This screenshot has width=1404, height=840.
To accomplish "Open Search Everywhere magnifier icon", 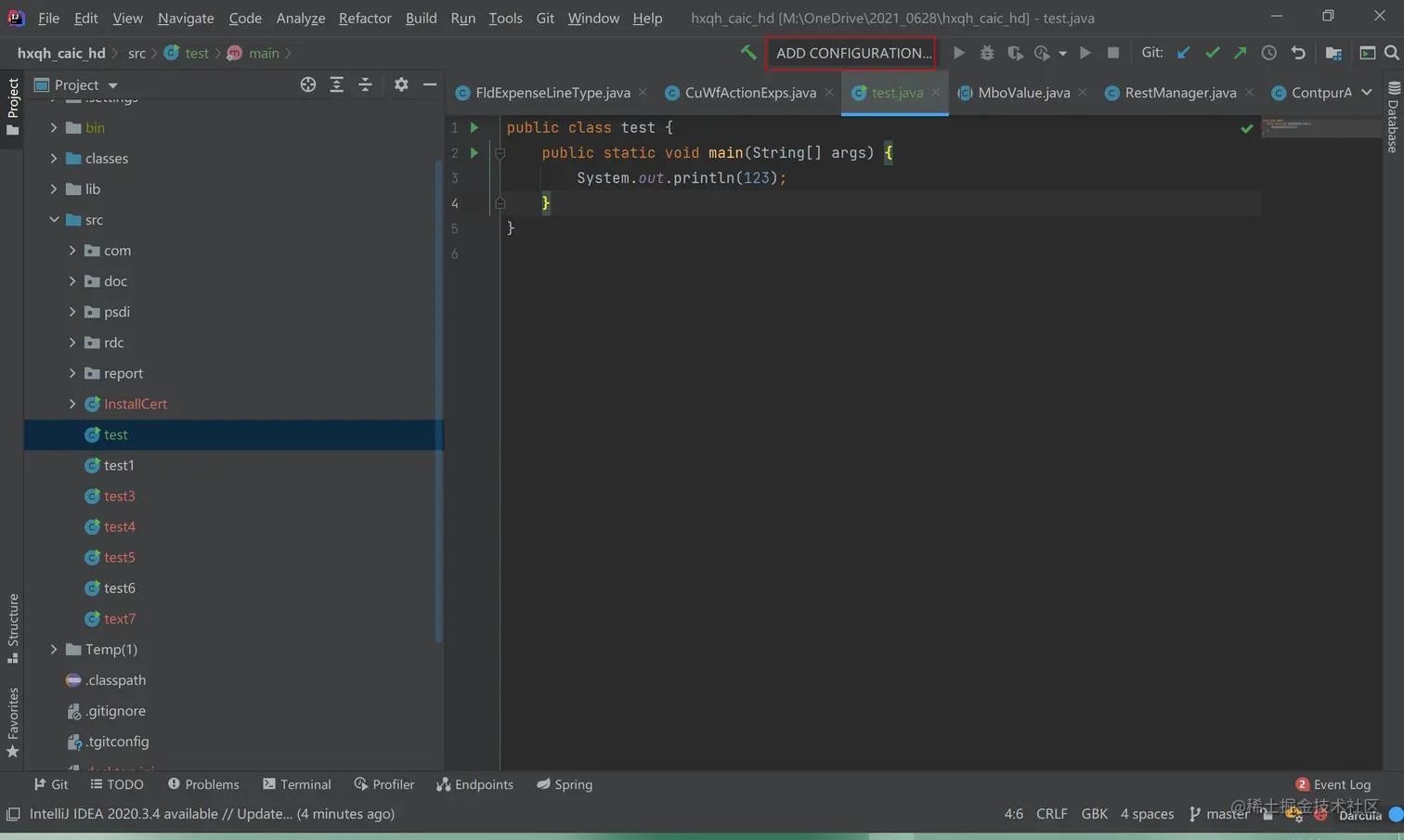I will (1391, 53).
